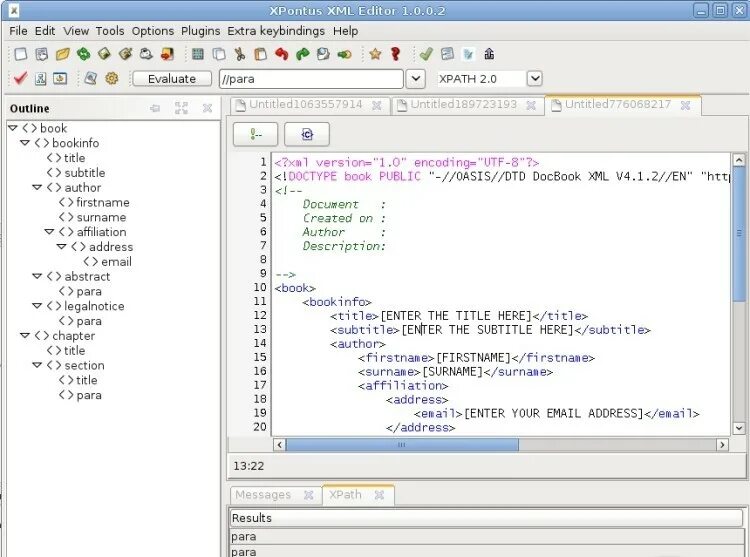Redo with the green curved arrow

(x=302, y=54)
